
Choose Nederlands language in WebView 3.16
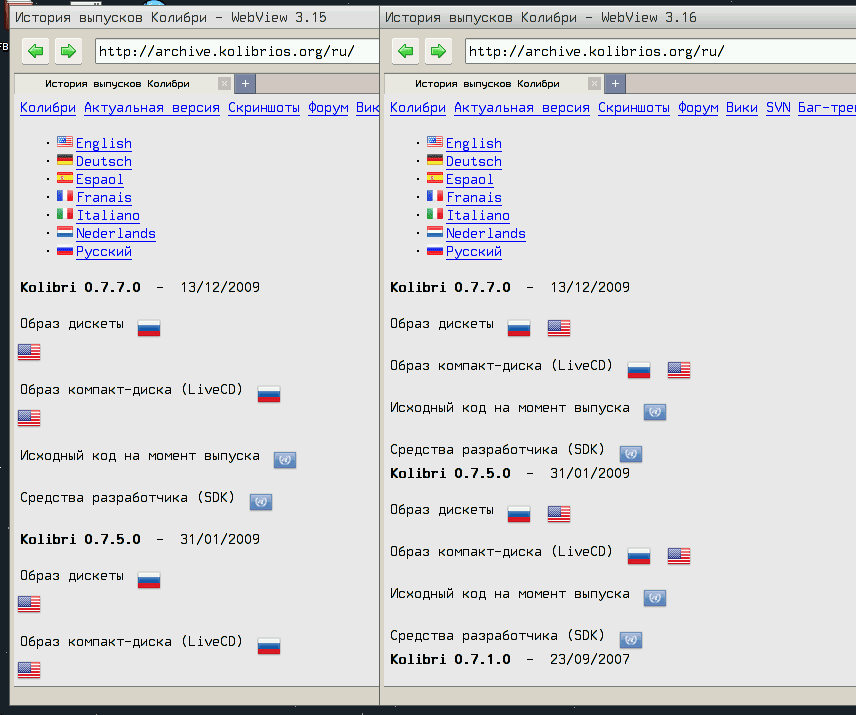click(485, 233)
